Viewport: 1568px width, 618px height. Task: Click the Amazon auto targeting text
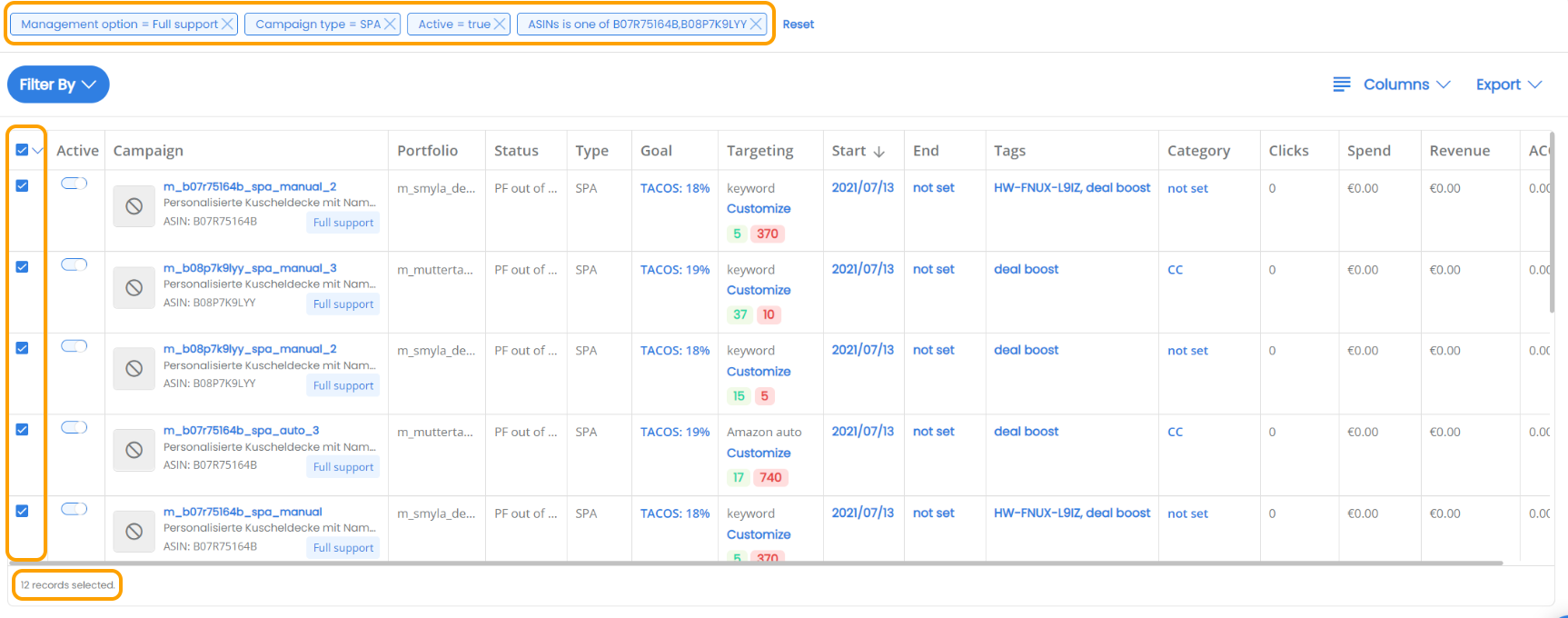click(x=764, y=433)
